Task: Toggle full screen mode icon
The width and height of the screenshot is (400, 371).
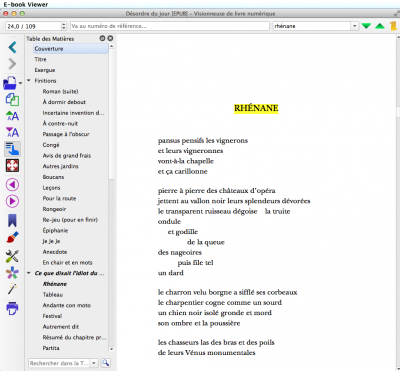Action: [x=12, y=165]
